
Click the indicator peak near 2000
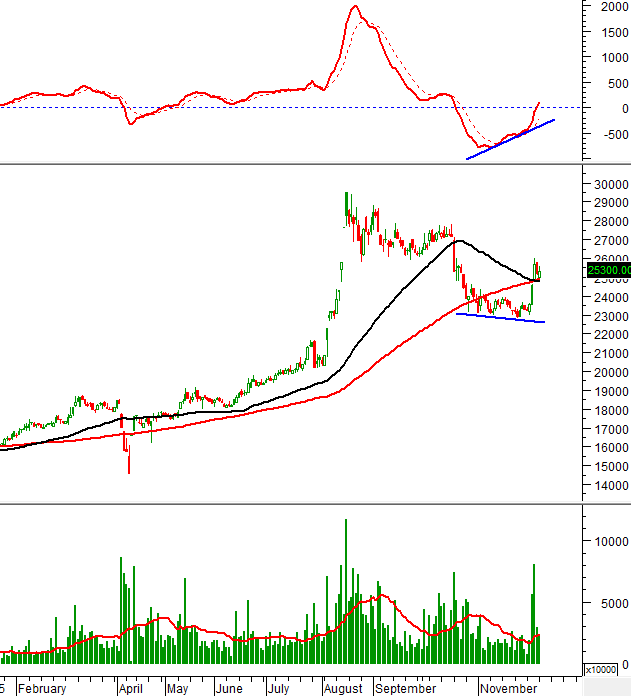(355, 7)
